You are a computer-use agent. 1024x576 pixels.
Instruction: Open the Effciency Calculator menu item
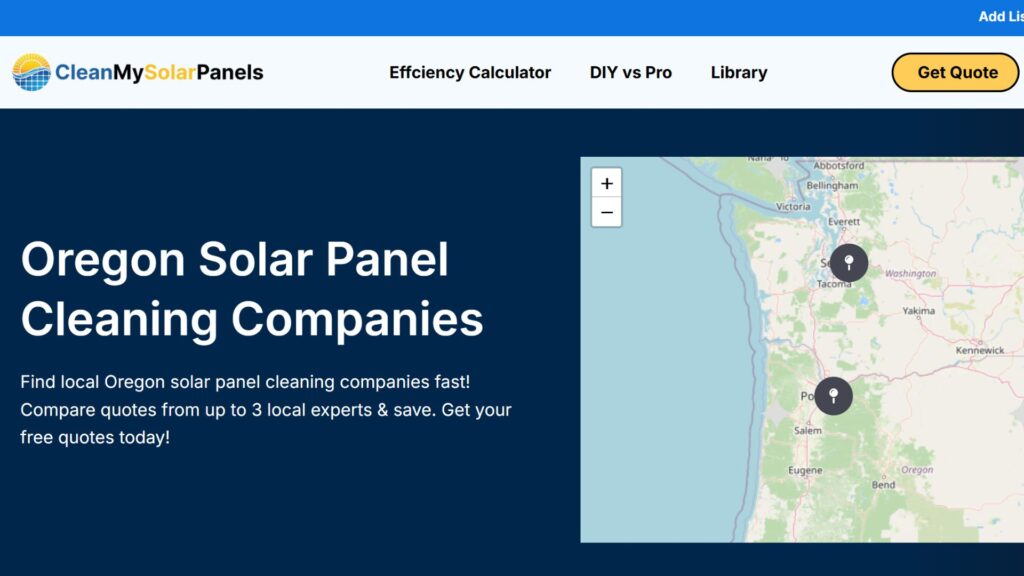(470, 72)
